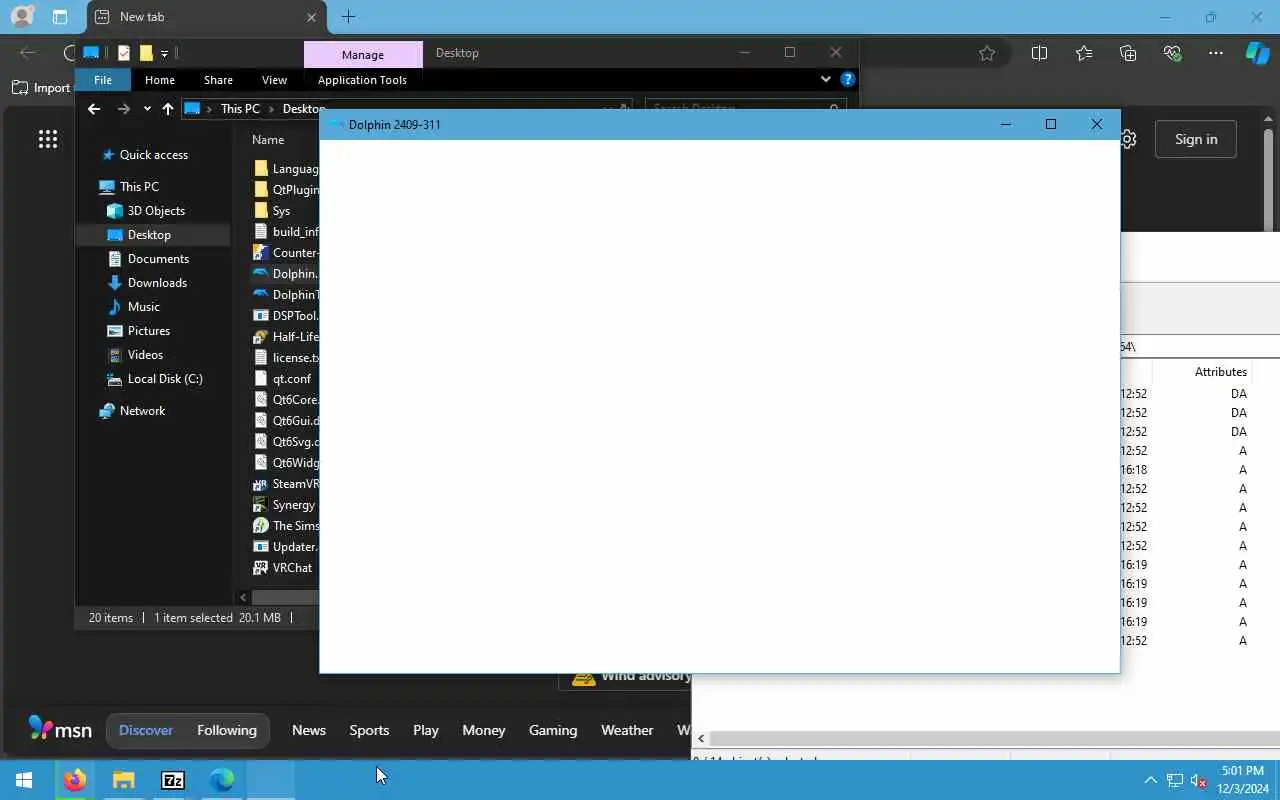Screen dimensions: 1280x800
Task: Open Explorer recent locations dropdown
Action: [x=147, y=109]
